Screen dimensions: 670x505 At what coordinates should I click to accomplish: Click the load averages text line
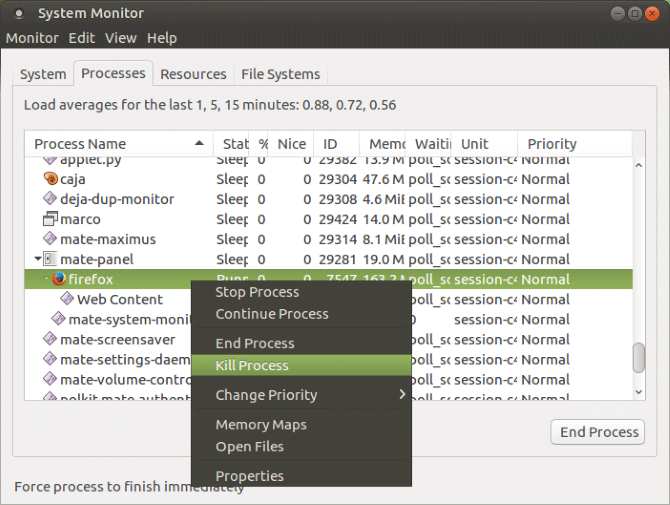click(x=210, y=105)
